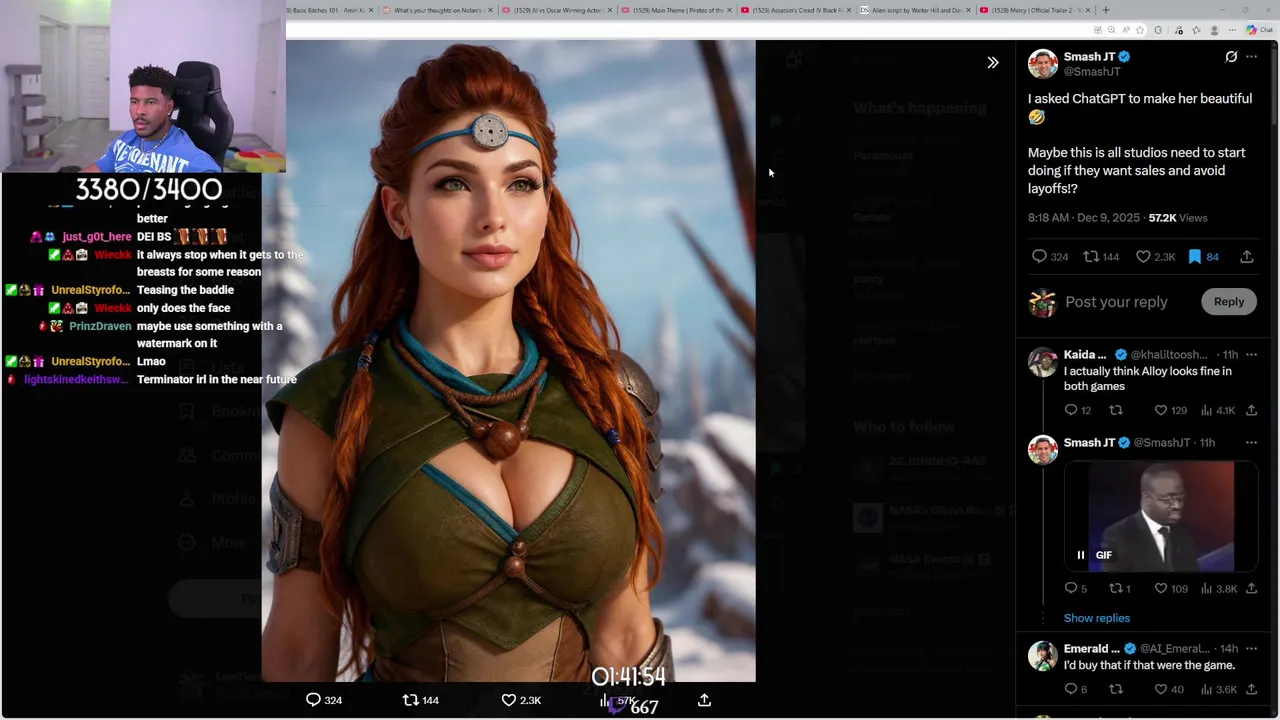Like Kaida's comment showing 129

click(1170, 410)
